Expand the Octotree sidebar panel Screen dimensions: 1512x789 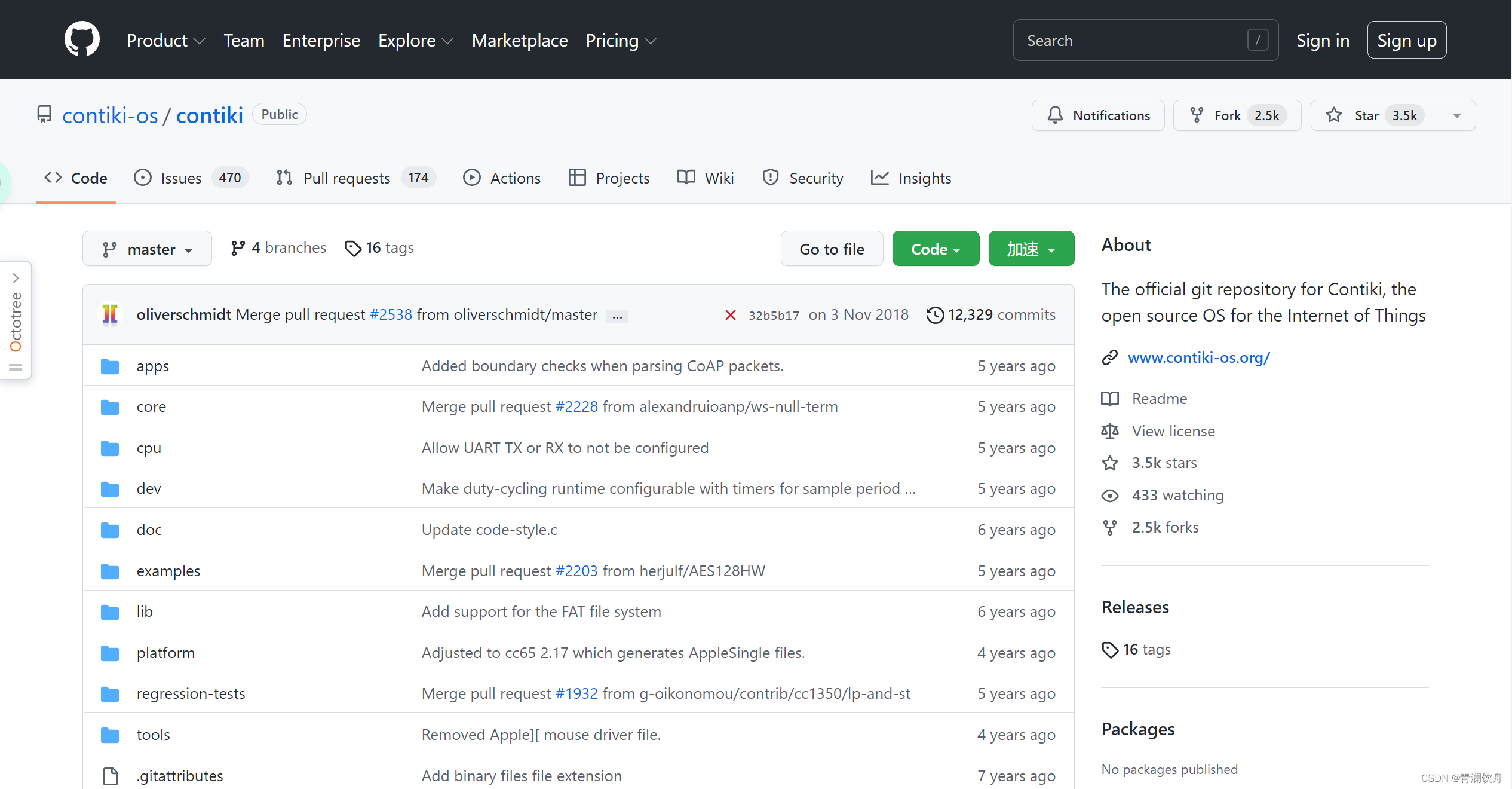click(16, 278)
